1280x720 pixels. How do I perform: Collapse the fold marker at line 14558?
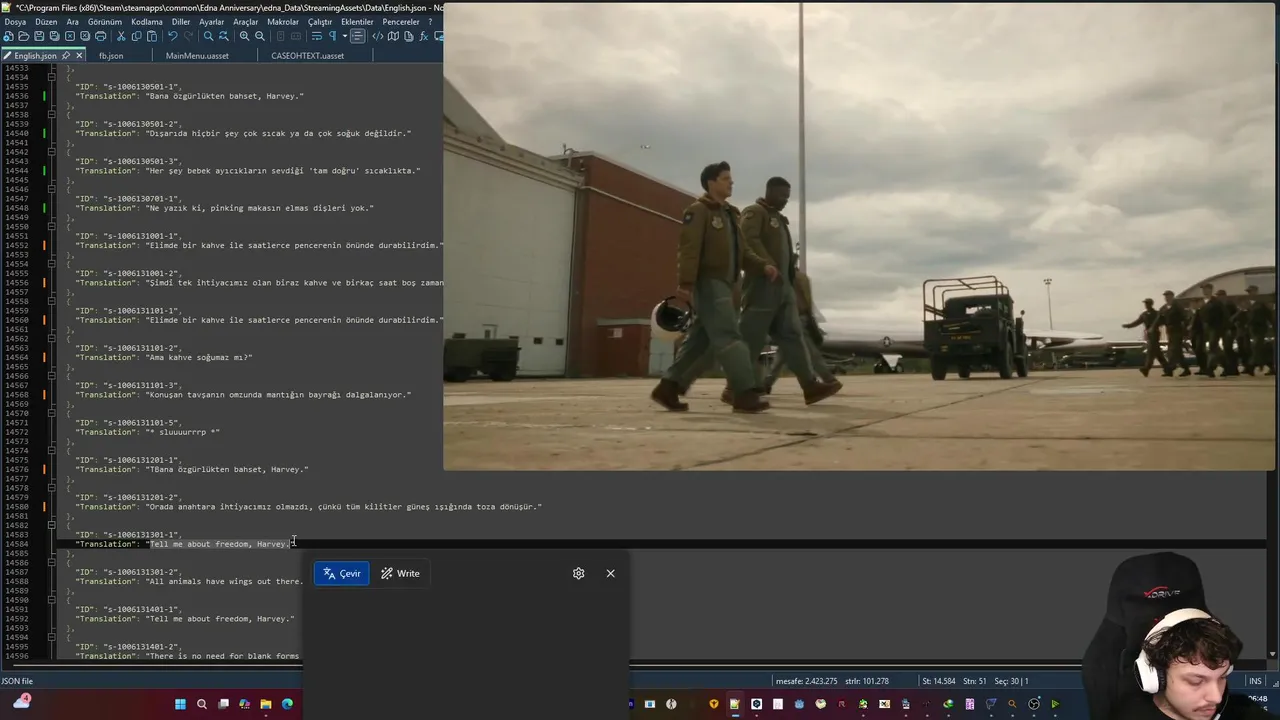coord(52,302)
